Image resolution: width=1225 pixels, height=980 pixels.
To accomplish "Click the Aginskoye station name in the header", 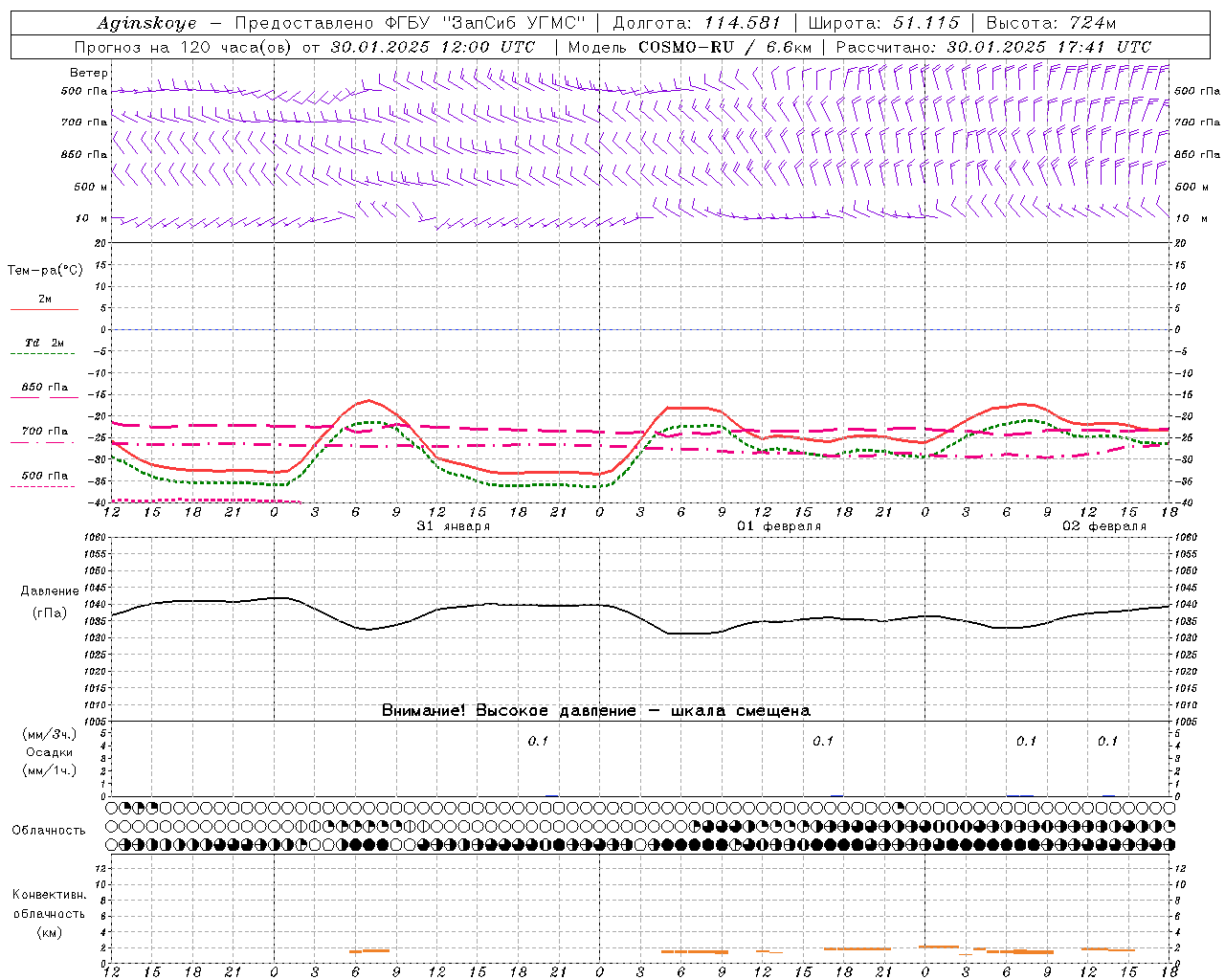I will point(146,23).
